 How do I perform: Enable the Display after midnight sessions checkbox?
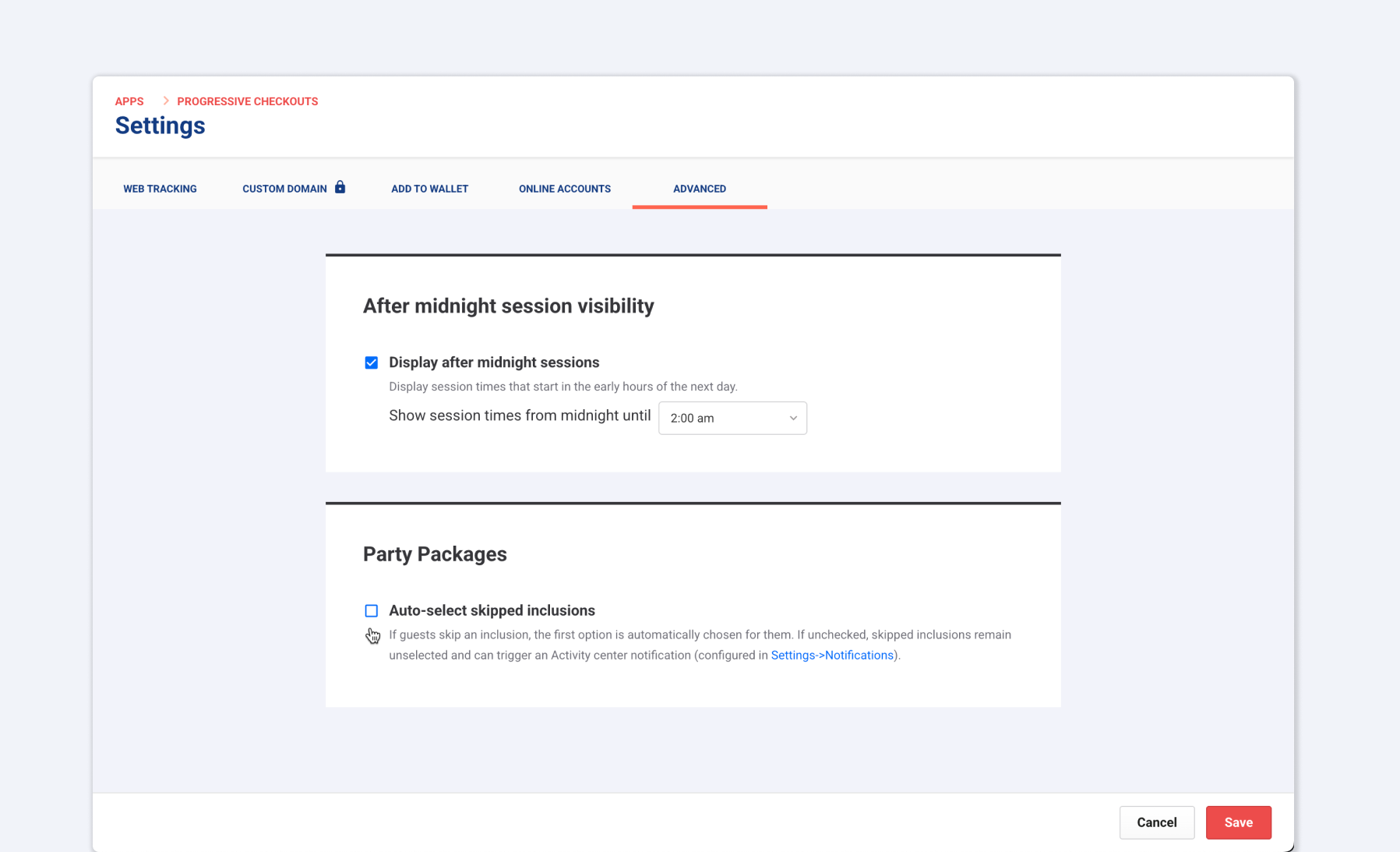372,362
